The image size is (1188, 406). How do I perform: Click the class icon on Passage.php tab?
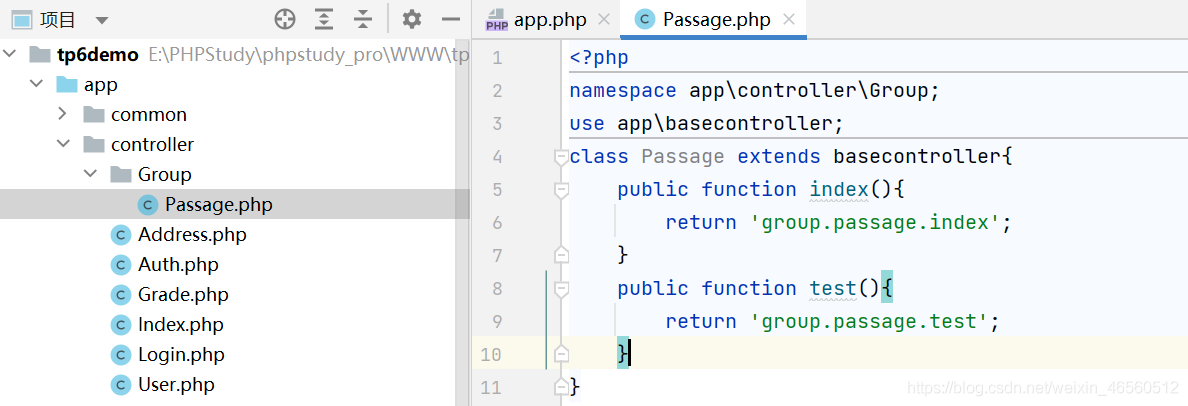[x=645, y=20]
